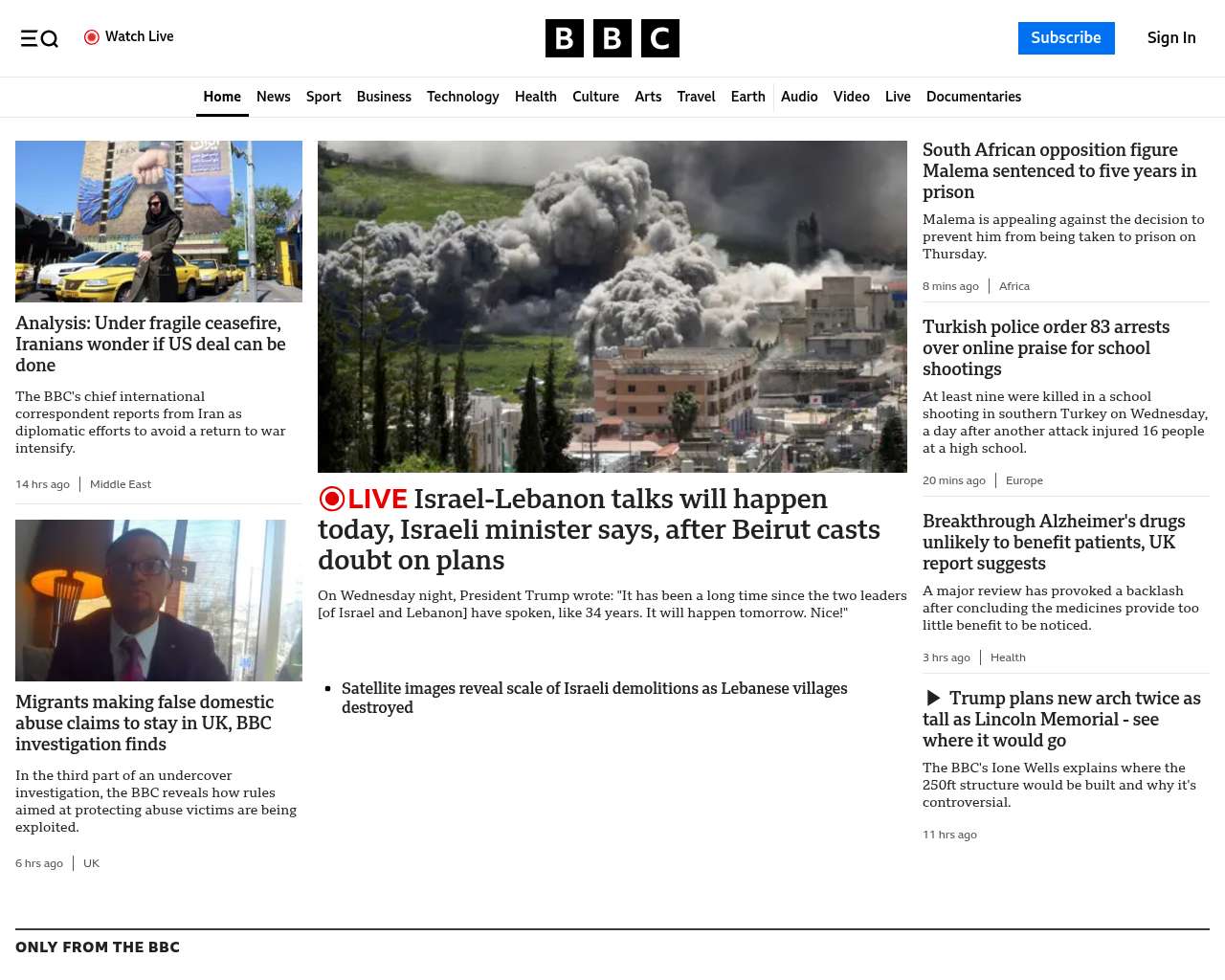Open the Documentaries menu item

tap(973, 97)
